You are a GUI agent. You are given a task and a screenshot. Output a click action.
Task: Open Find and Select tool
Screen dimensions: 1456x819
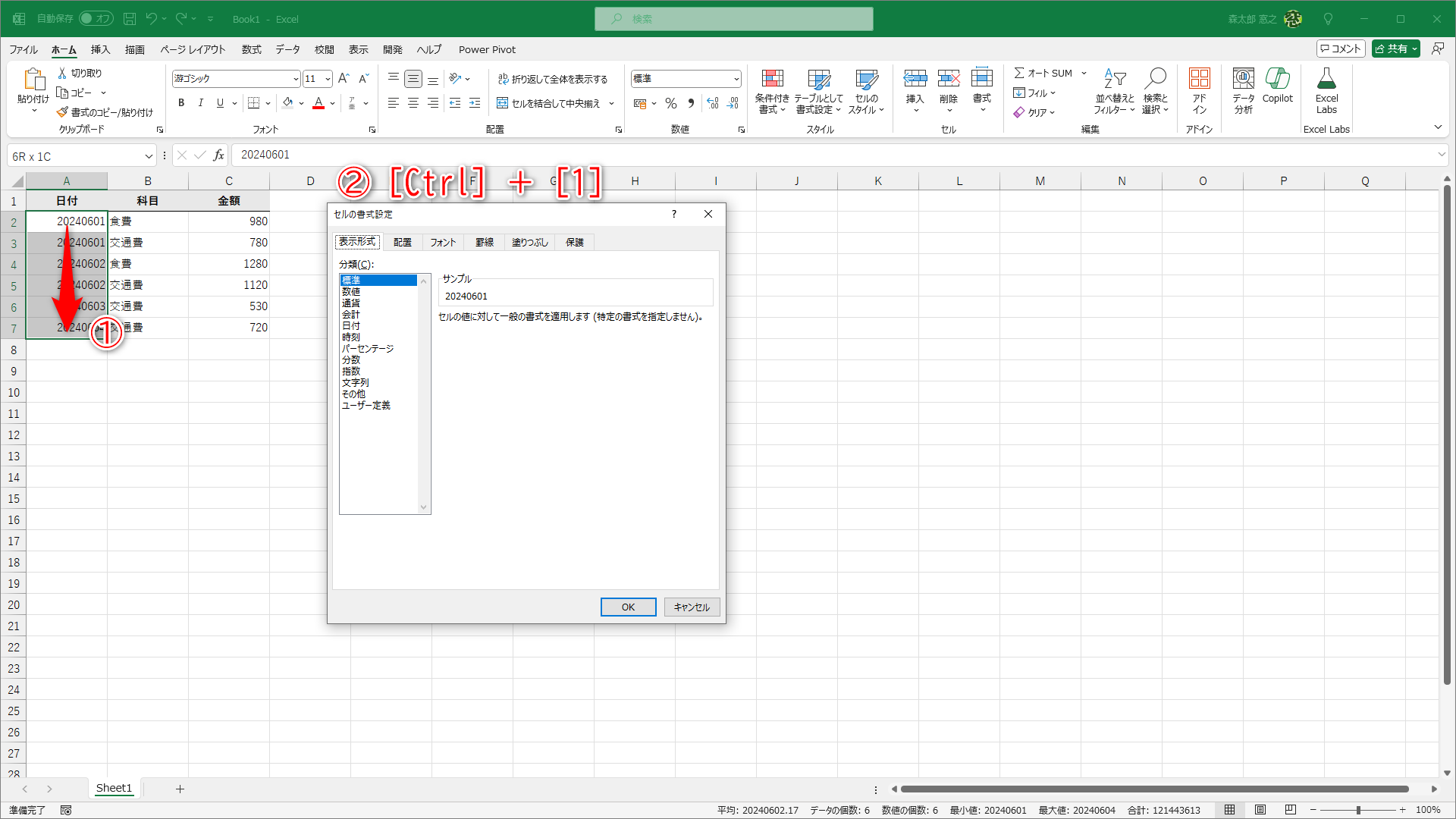[1156, 79]
